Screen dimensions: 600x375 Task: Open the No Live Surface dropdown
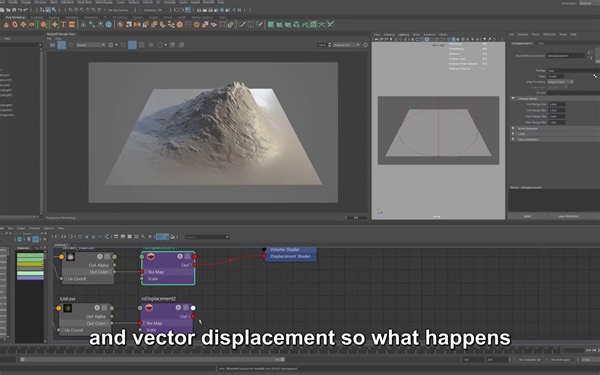(x=118, y=10)
